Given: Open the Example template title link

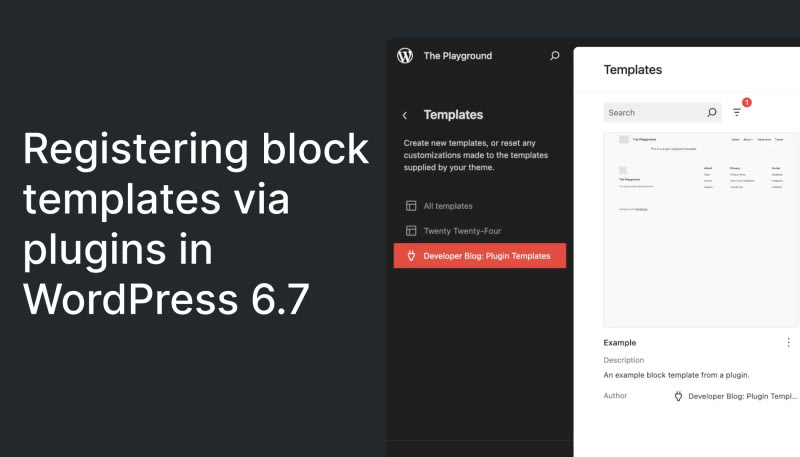Looking at the screenshot, I should point(620,343).
